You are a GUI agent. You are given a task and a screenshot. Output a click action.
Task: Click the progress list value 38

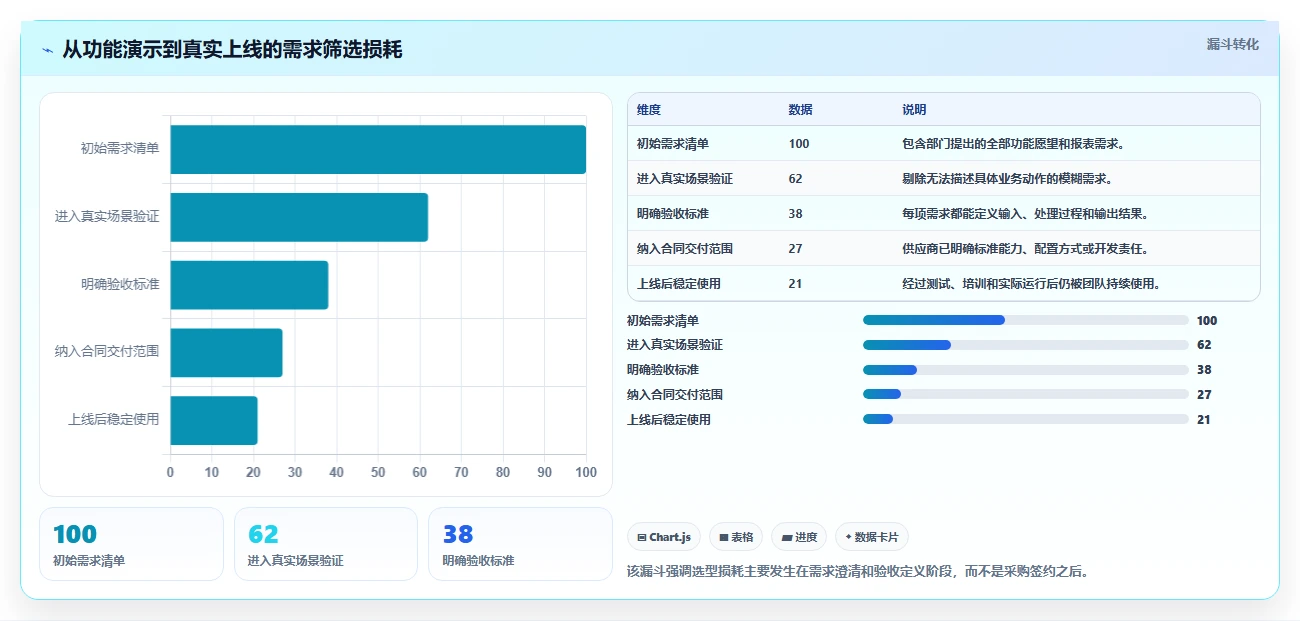pyautogui.click(x=1204, y=370)
